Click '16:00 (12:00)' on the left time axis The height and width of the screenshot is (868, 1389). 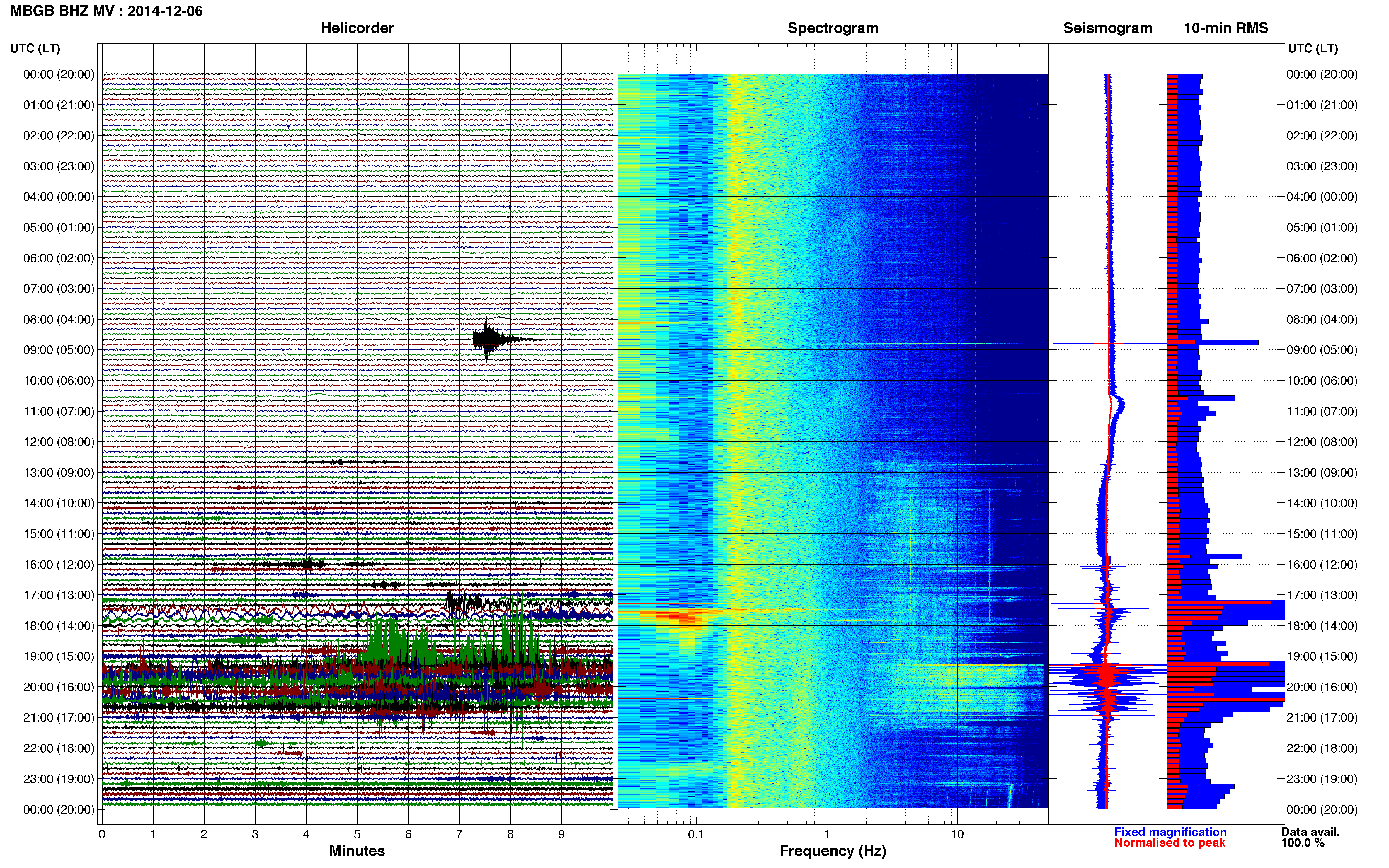click(x=59, y=564)
